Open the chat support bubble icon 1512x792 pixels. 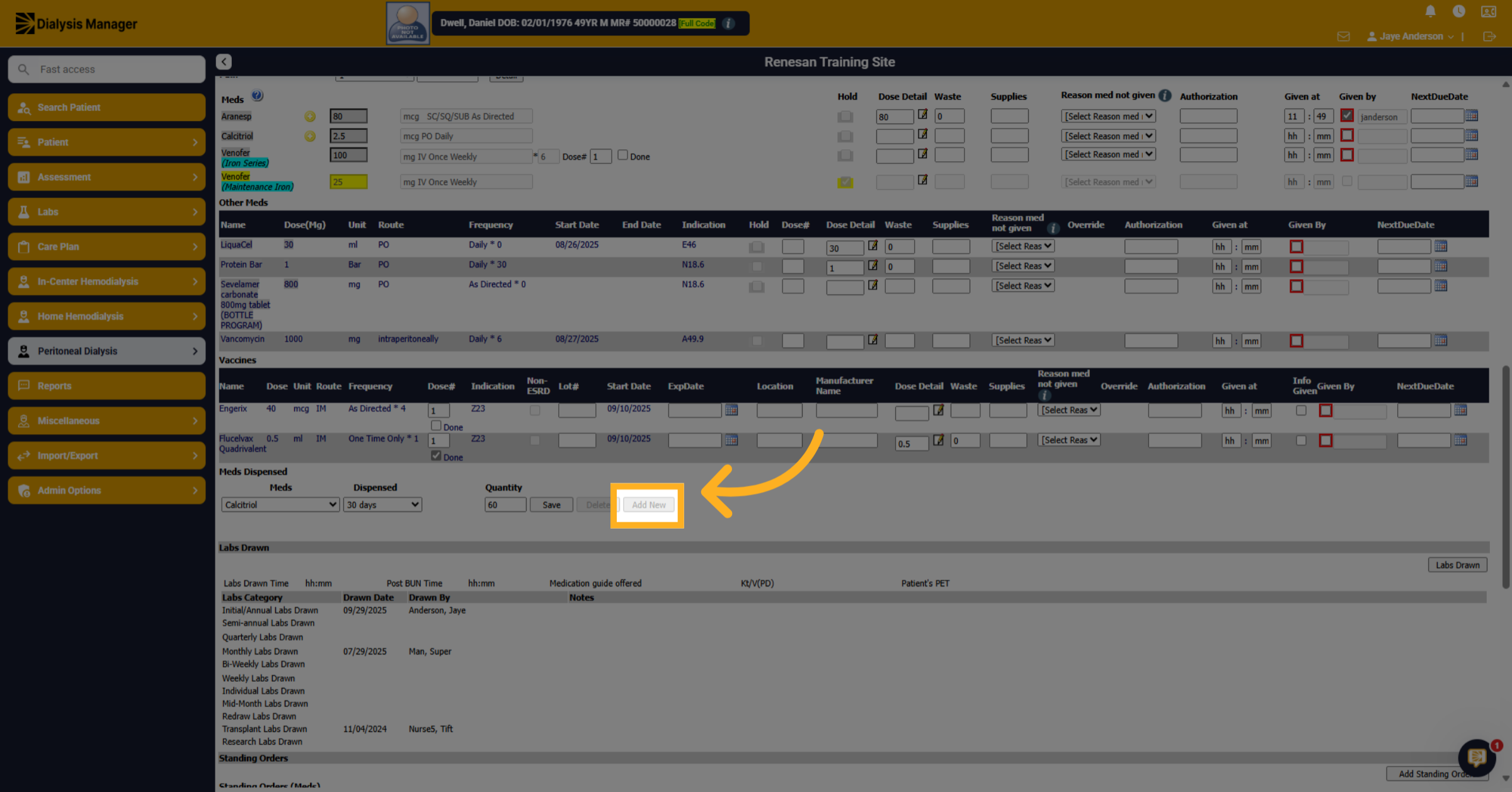[x=1477, y=757]
